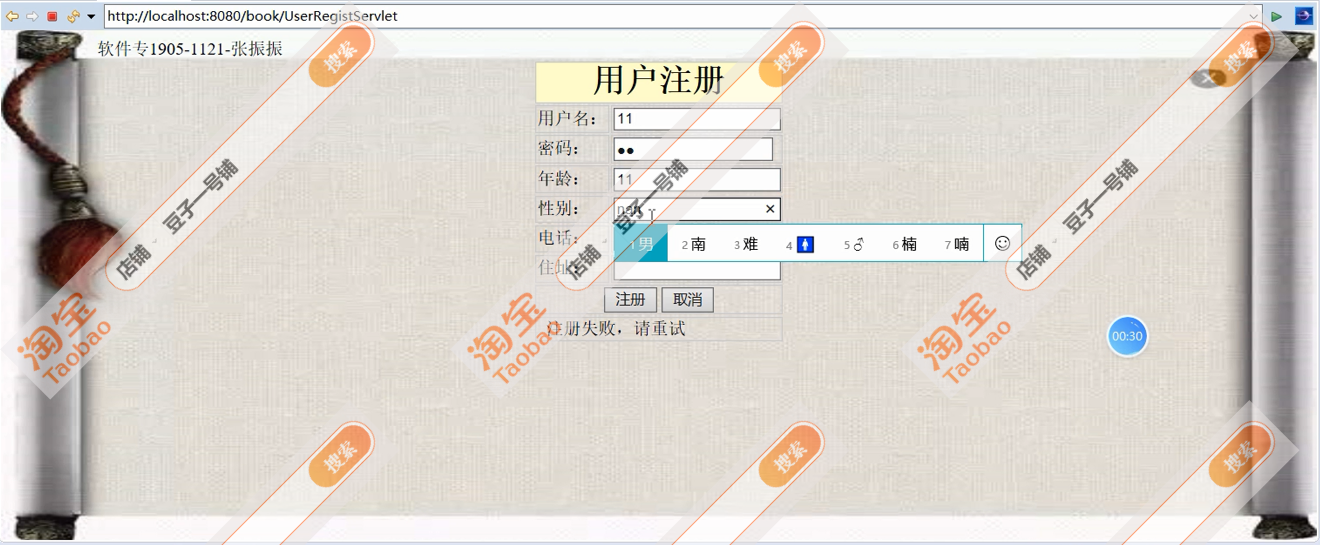Select IME candidate 4 restroom symbol
The width and height of the screenshot is (1320, 545).
pos(800,244)
